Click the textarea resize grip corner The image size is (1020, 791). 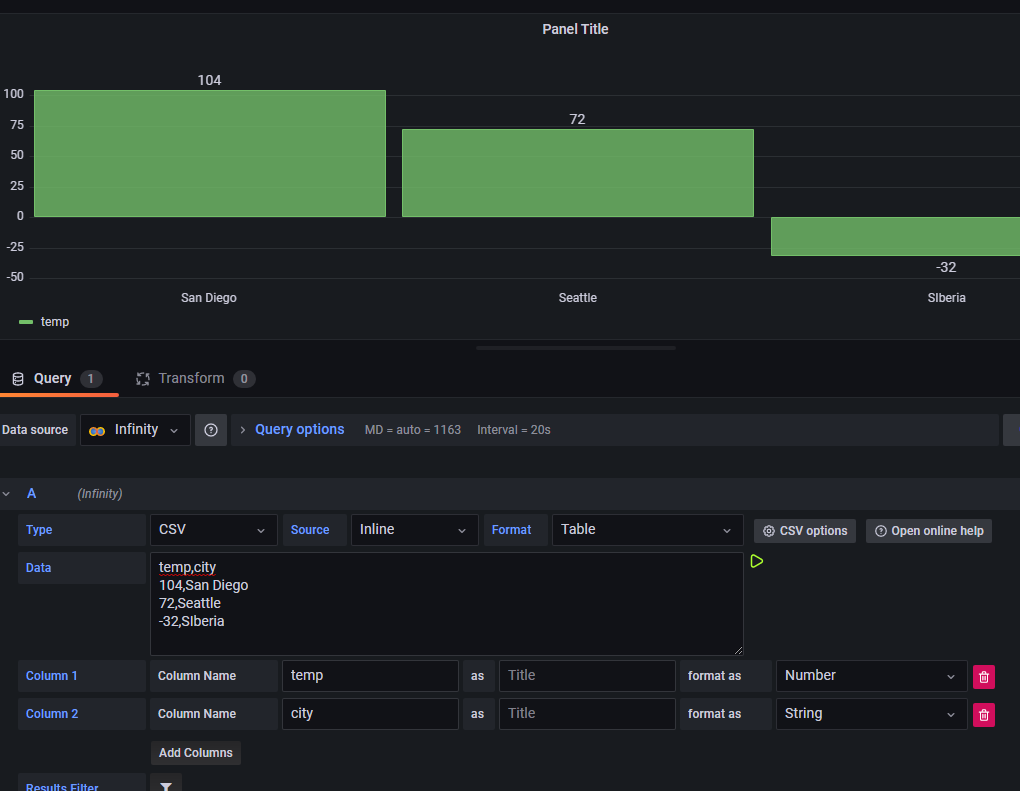738,650
